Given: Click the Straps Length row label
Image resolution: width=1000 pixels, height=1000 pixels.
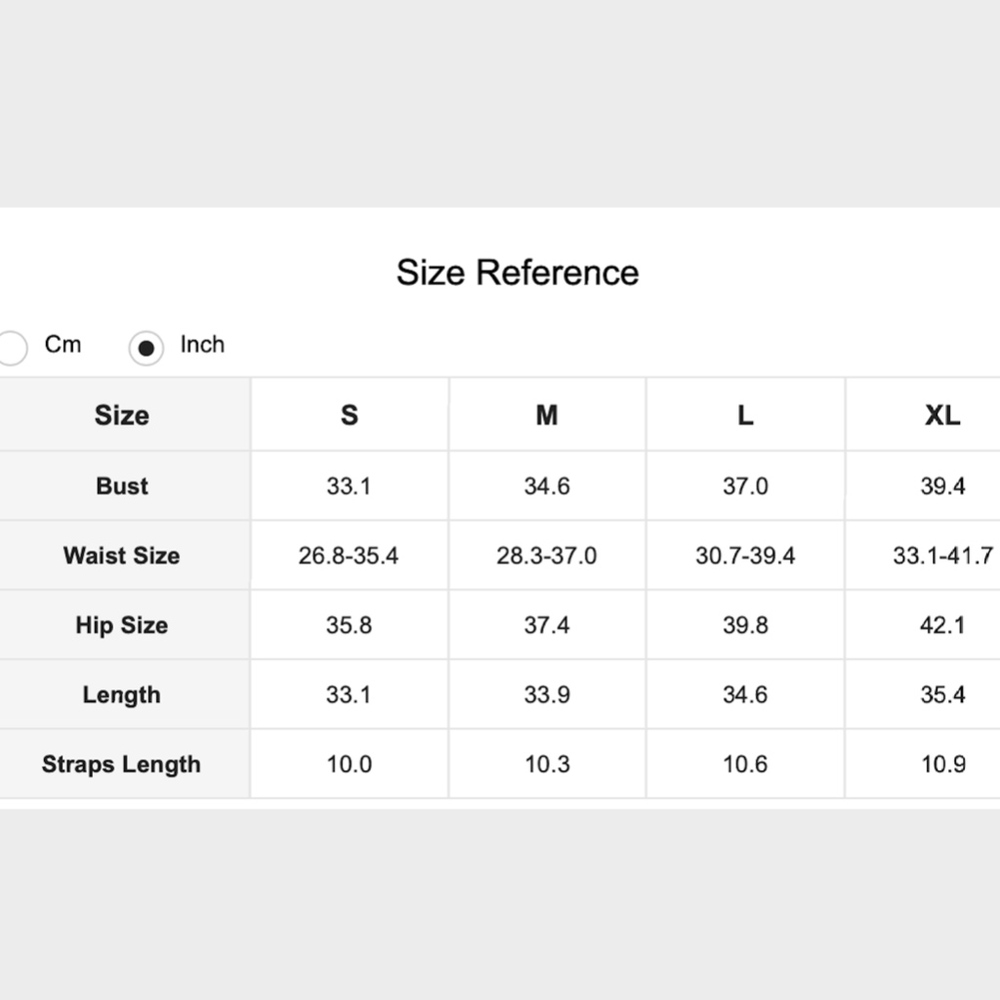Looking at the screenshot, I should point(122,764).
